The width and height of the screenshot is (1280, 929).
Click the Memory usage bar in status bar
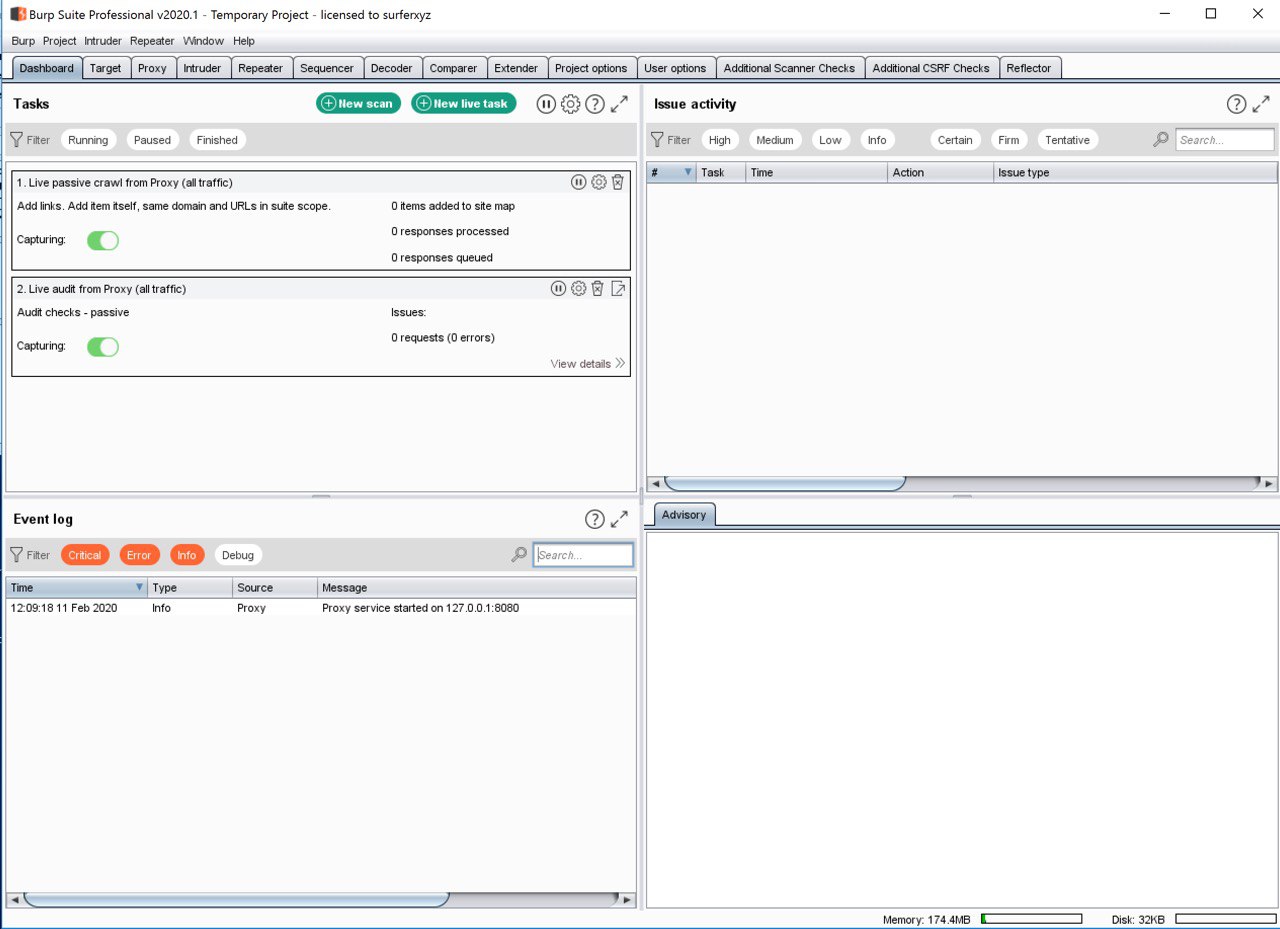[1032, 919]
